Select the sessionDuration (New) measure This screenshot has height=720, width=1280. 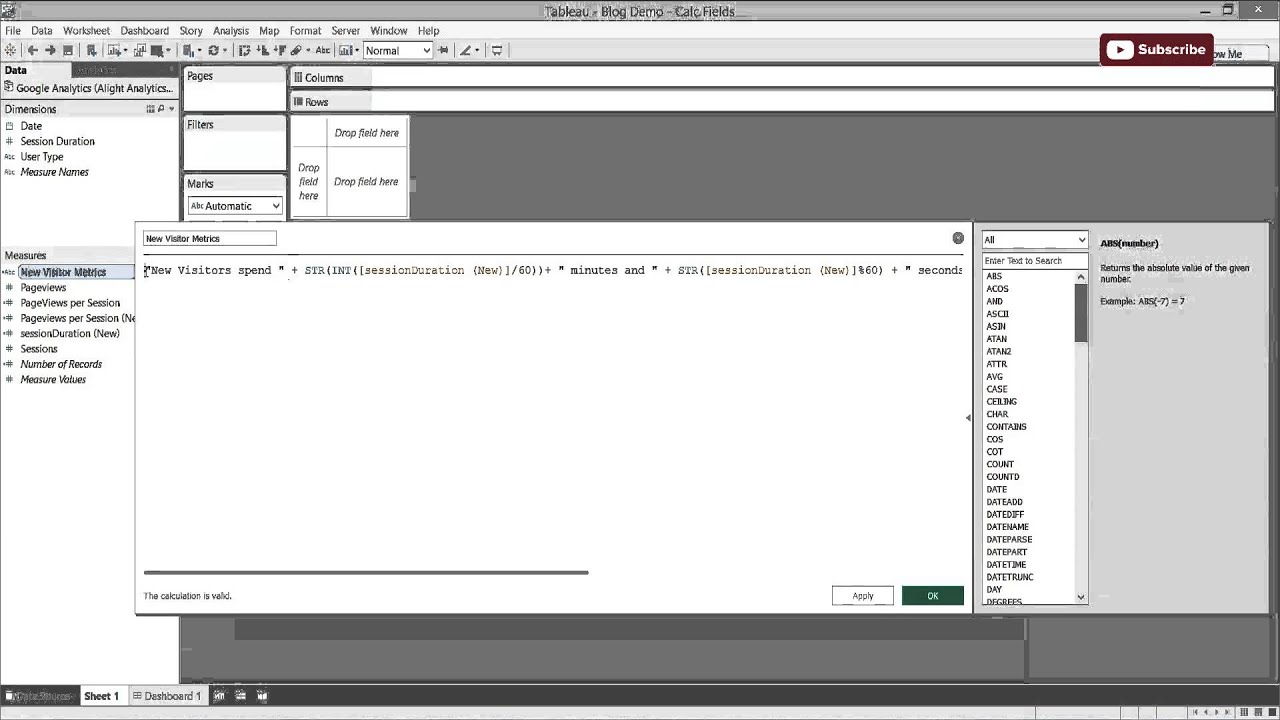click(70, 333)
